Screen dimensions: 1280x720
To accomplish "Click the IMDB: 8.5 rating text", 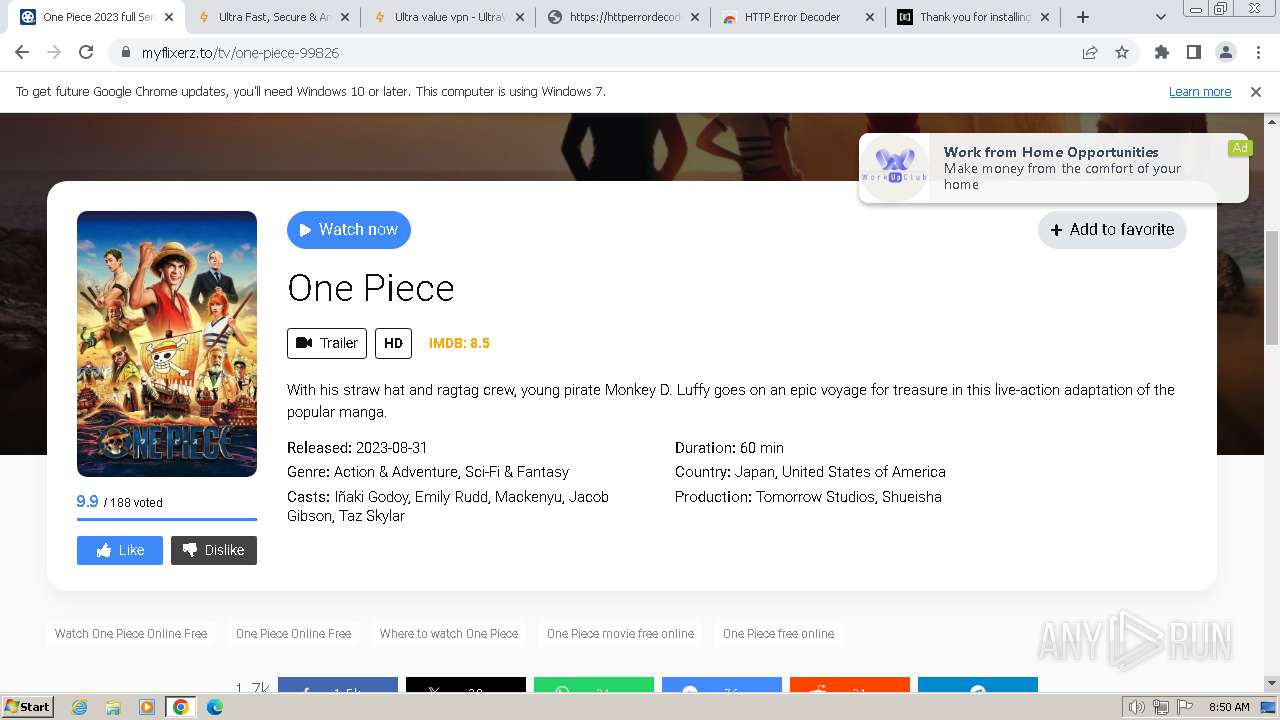I will 459,343.
